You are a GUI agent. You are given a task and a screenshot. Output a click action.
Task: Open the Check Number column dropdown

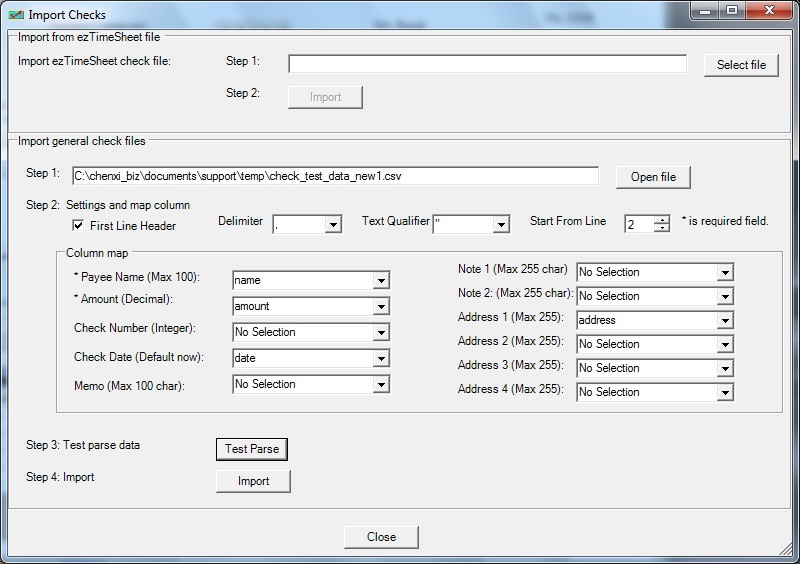click(x=380, y=333)
